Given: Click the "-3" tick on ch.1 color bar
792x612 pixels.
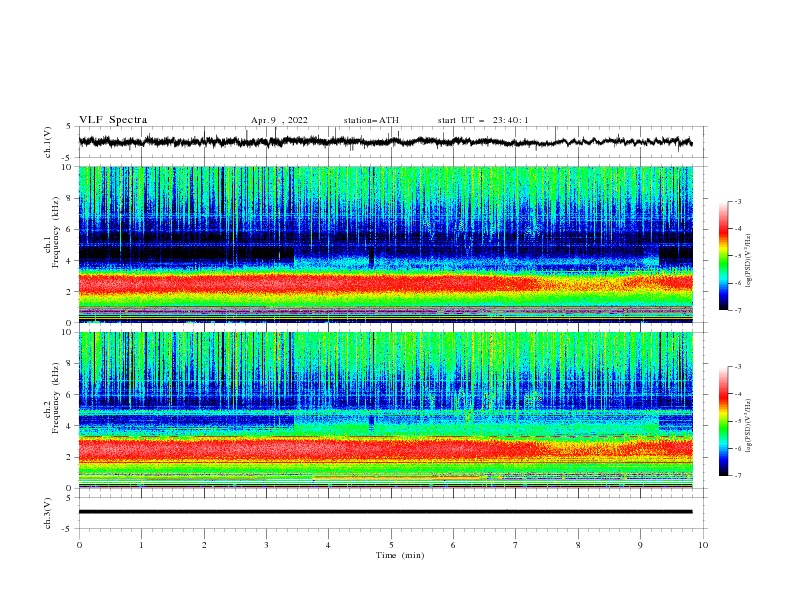Looking at the screenshot, I should (737, 201).
